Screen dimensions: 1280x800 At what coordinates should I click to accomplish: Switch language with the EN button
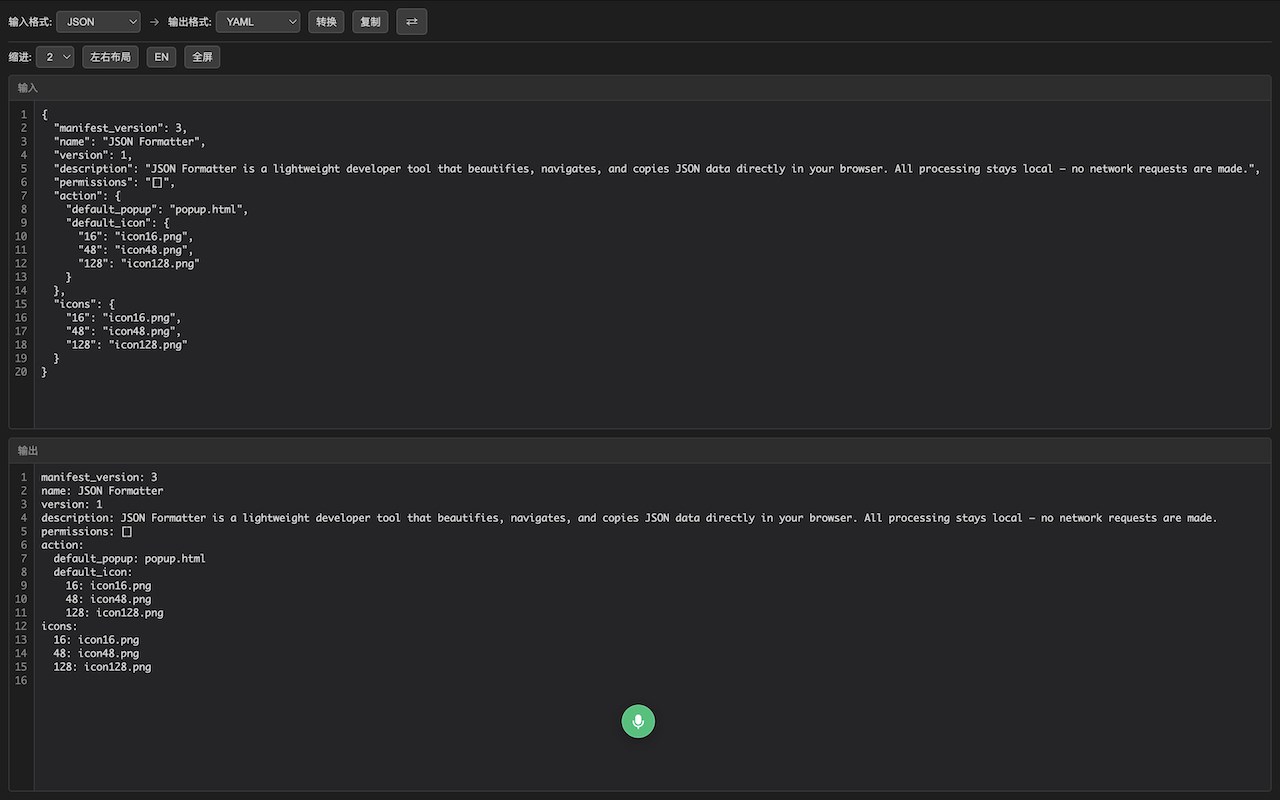pyautogui.click(x=161, y=57)
